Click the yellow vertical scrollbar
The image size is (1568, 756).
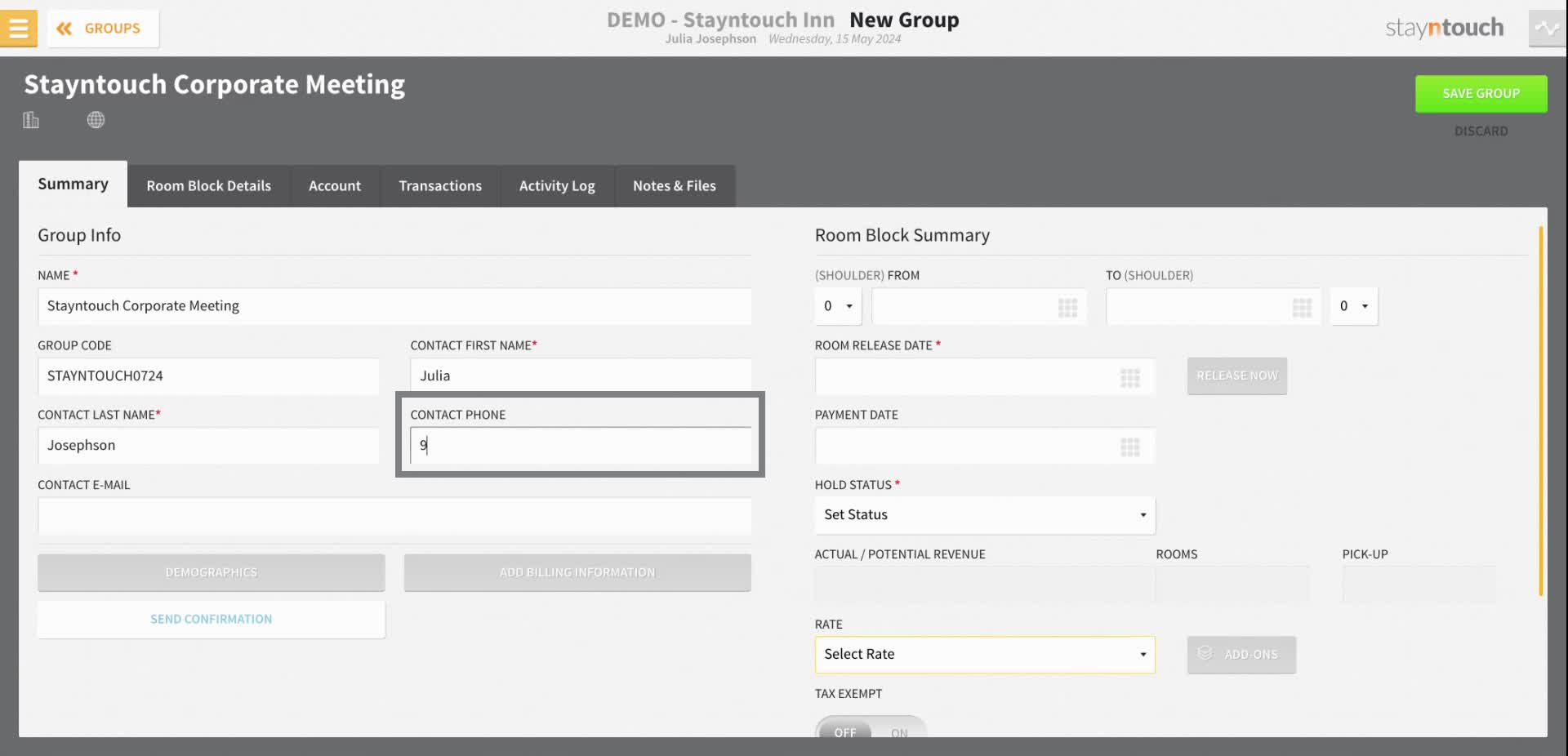tap(1541, 411)
